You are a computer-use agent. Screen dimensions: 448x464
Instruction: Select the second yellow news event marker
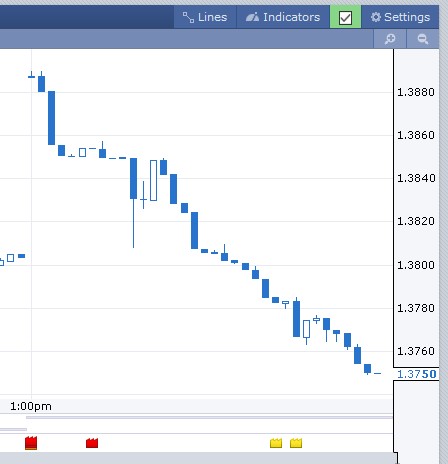(296, 443)
